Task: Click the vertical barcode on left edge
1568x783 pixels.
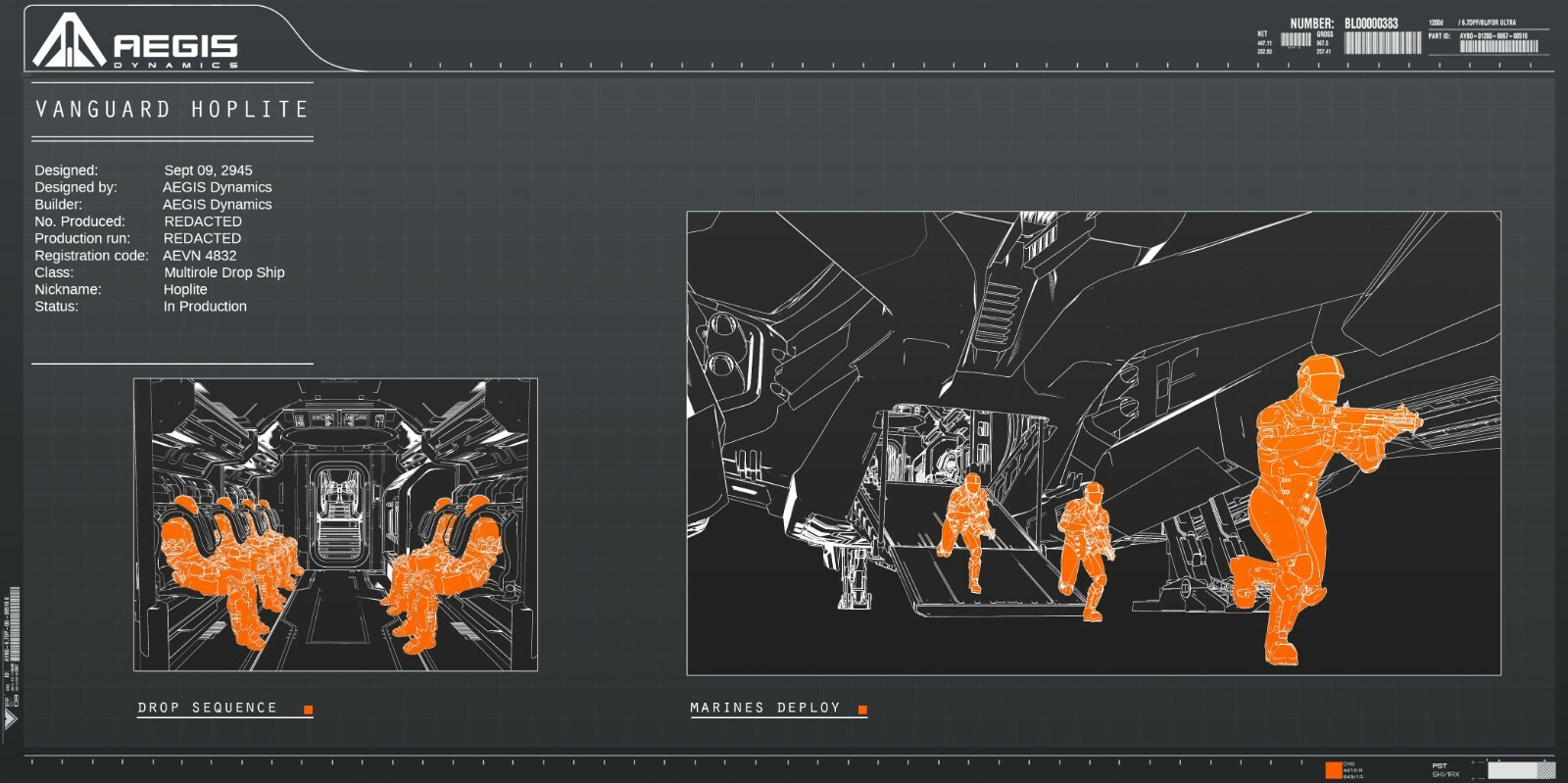Action: point(13,624)
